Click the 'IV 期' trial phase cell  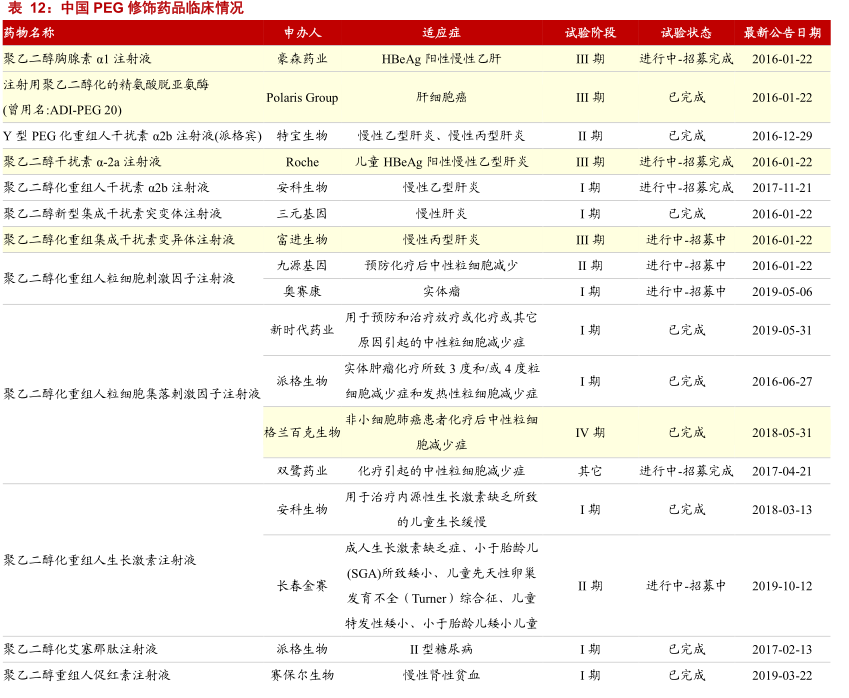click(590, 432)
